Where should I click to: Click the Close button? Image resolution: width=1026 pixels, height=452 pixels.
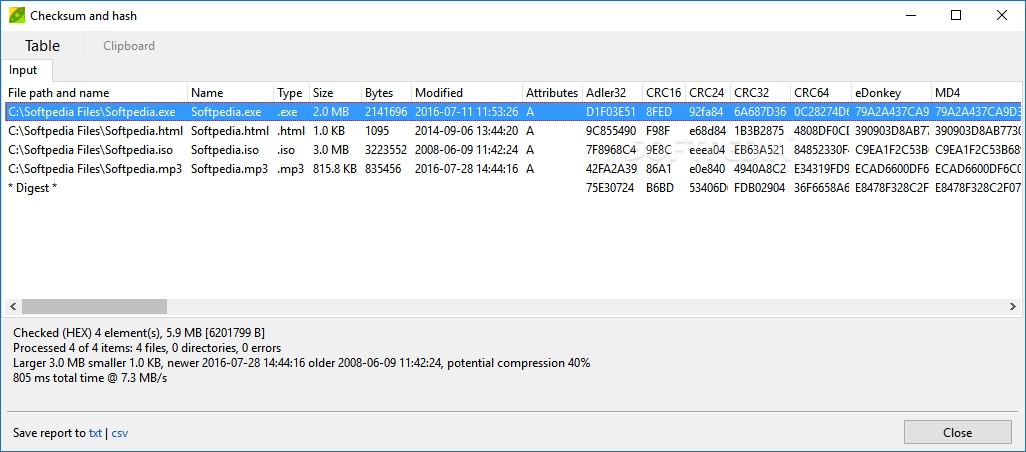click(x=957, y=432)
